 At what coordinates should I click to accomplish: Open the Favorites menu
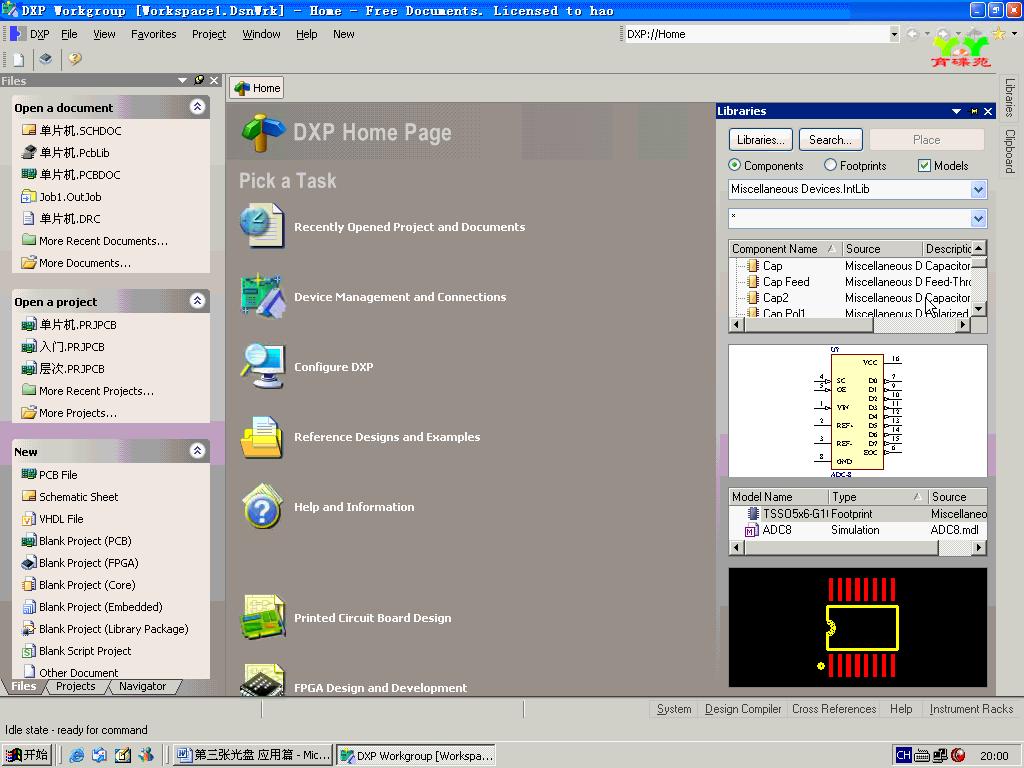[153, 34]
